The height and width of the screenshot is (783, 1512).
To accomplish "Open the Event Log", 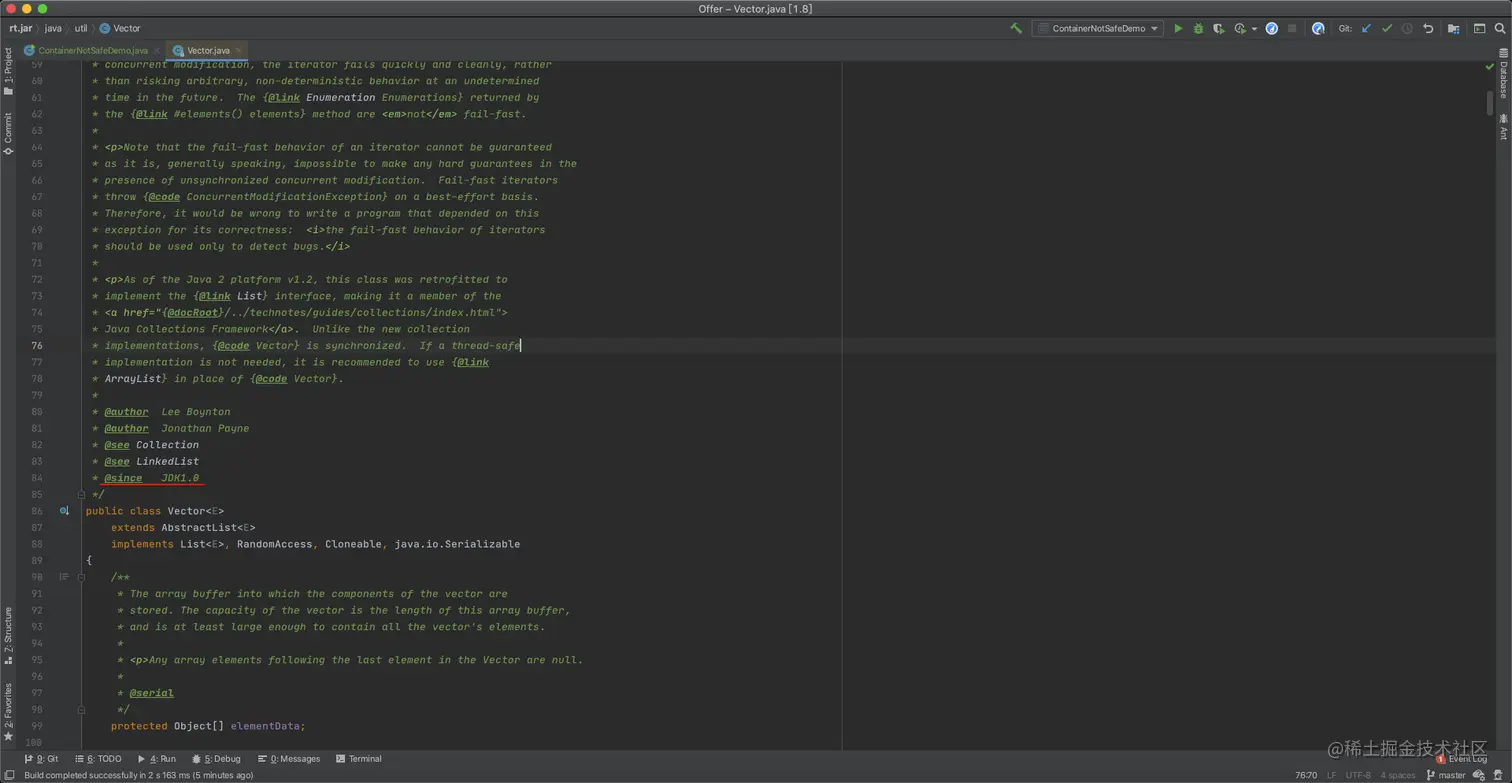I will point(1462,759).
